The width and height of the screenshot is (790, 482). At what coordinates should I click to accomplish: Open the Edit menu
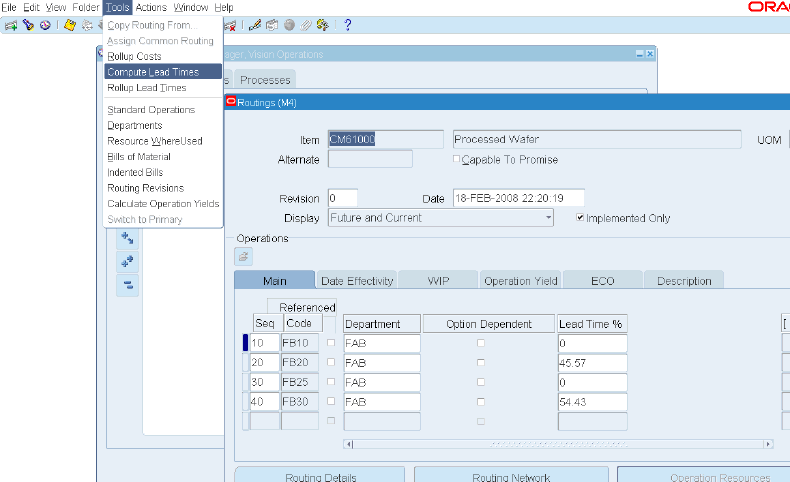point(31,8)
